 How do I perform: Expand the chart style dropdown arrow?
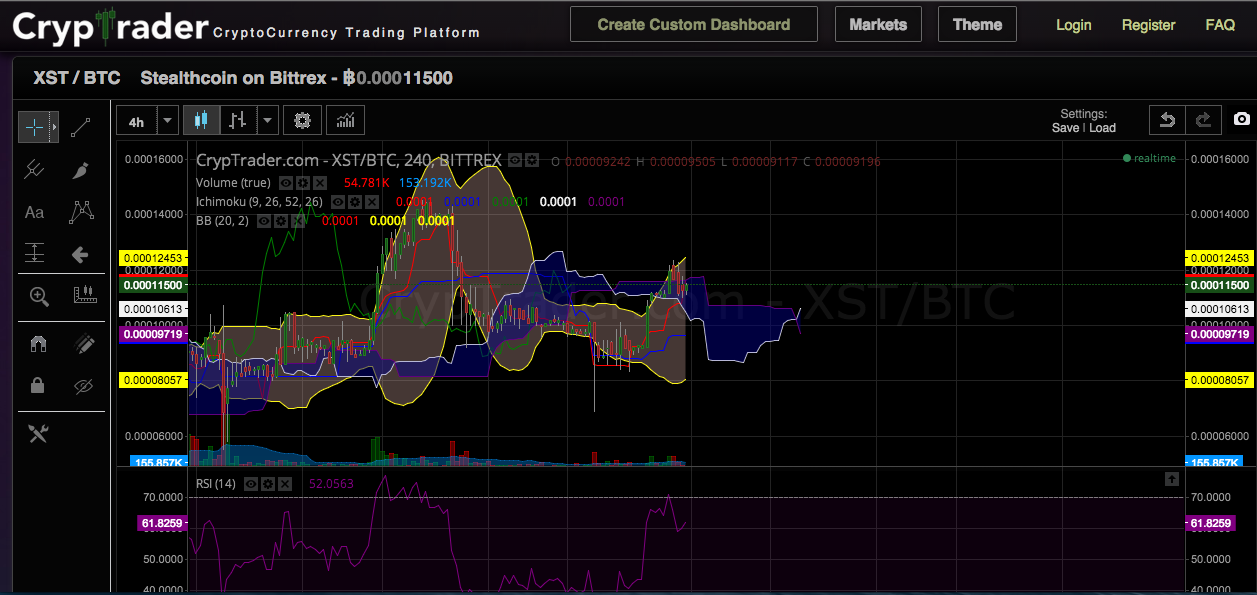267,120
